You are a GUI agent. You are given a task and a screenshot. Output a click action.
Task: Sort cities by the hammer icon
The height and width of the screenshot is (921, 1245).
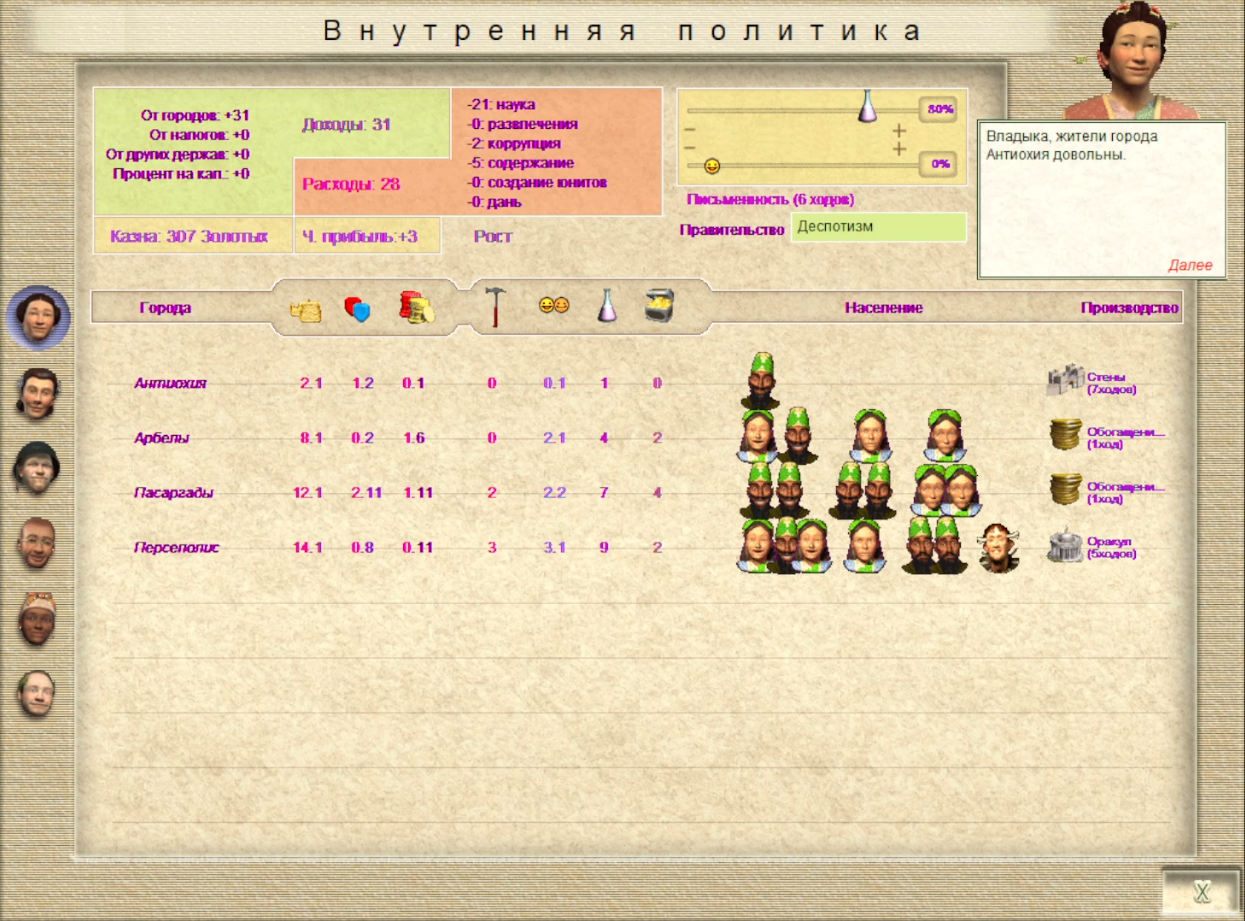click(494, 307)
